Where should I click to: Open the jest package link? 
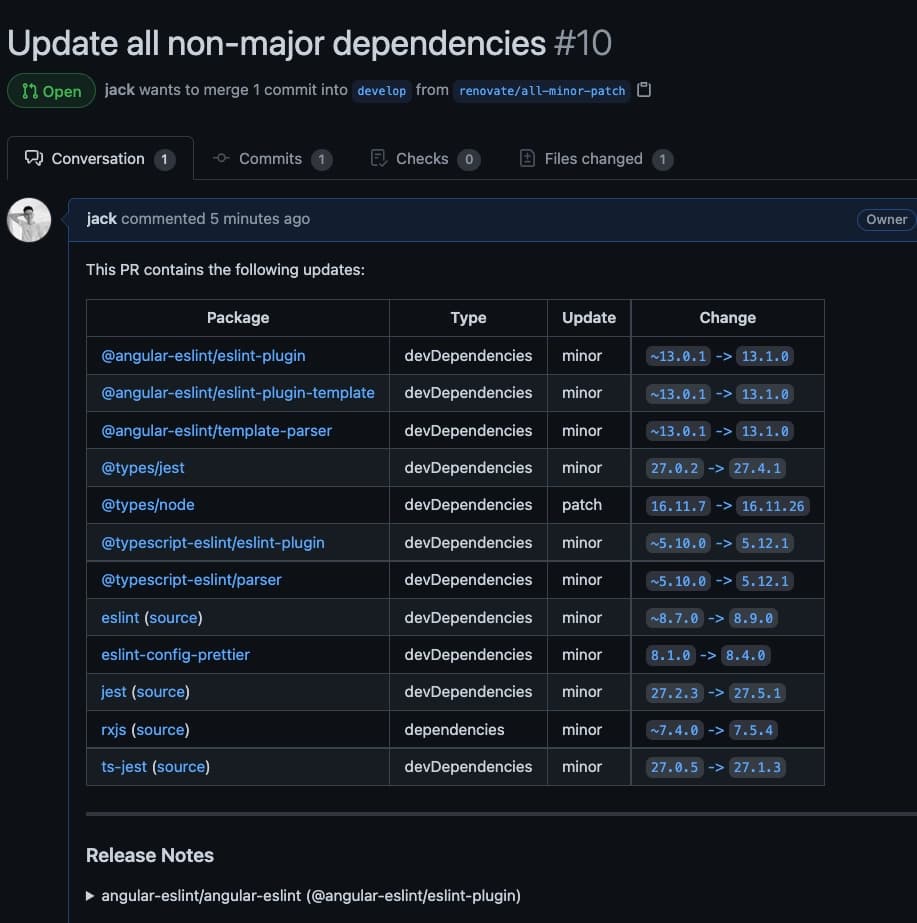pyautogui.click(x=114, y=692)
